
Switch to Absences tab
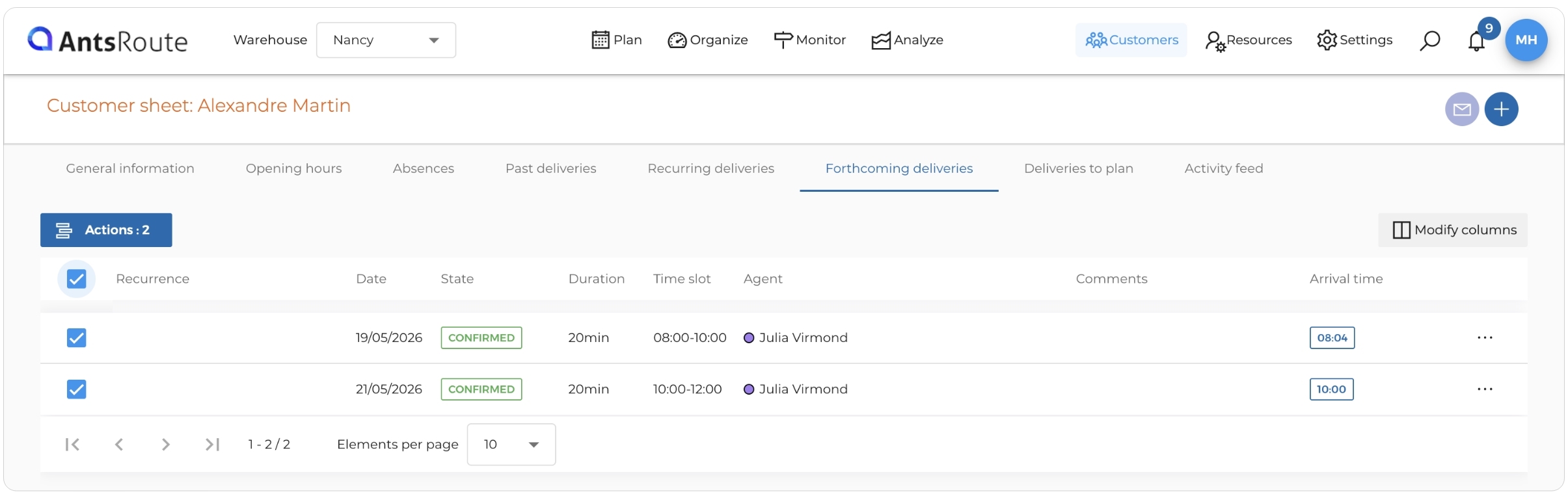pyautogui.click(x=424, y=168)
